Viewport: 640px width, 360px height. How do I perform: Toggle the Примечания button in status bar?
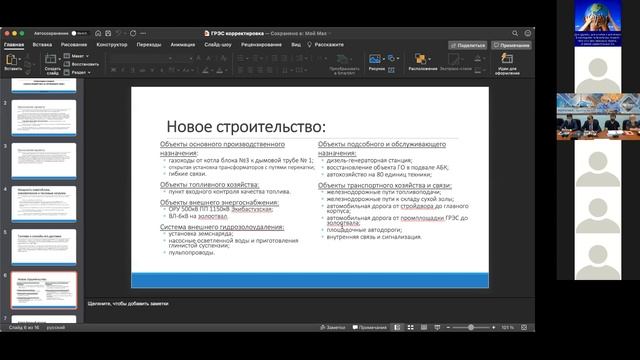[x=370, y=327]
